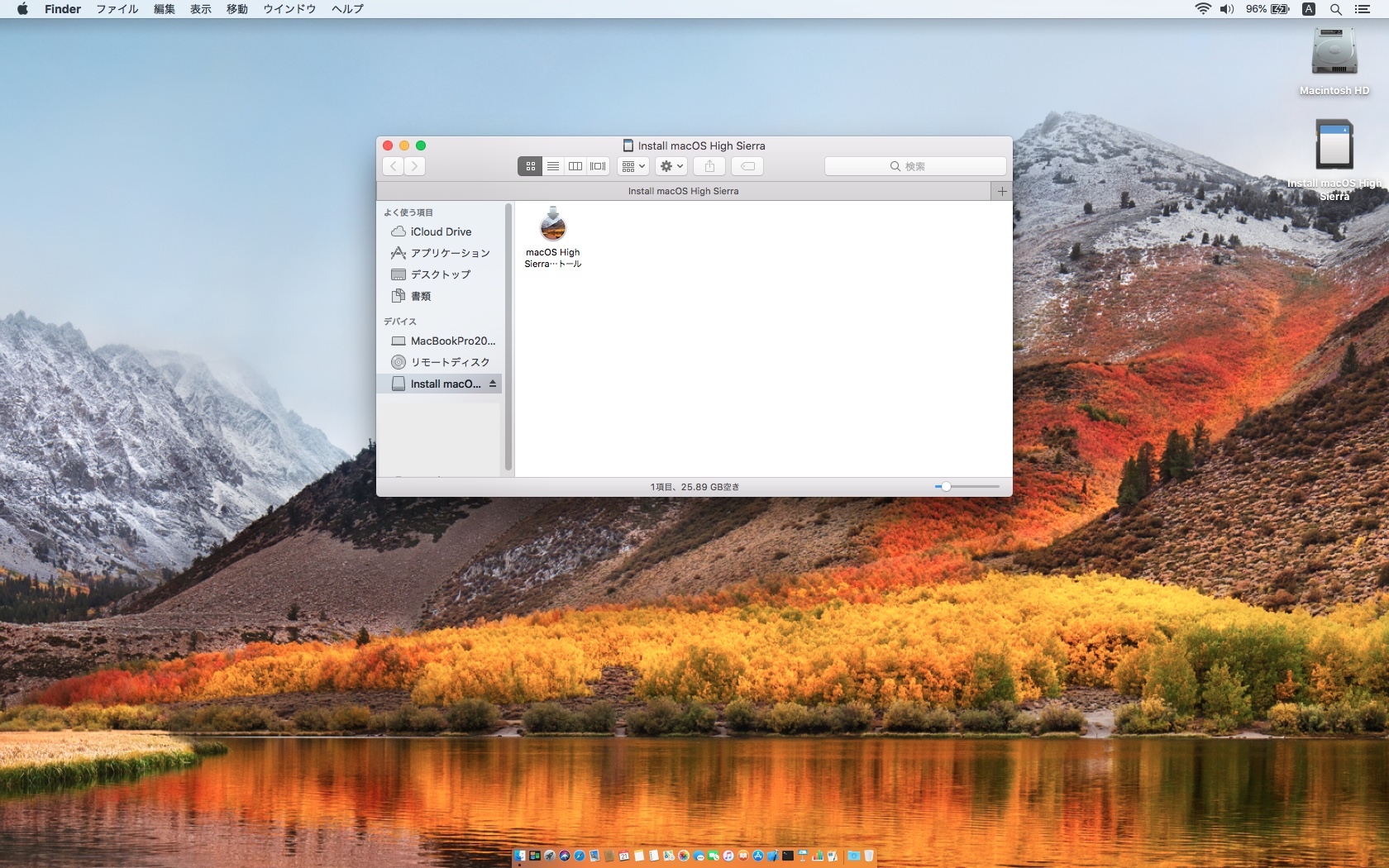Image resolution: width=1389 pixels, height=868 pixels.
Task: Switch Finder to list view
Action: (x=553, y=166)
